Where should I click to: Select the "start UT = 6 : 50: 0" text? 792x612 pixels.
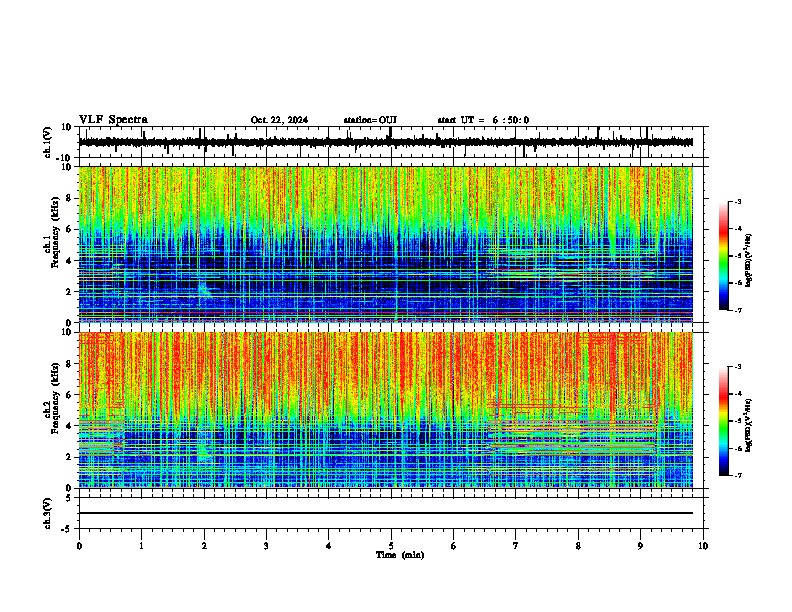coord(483,120)
